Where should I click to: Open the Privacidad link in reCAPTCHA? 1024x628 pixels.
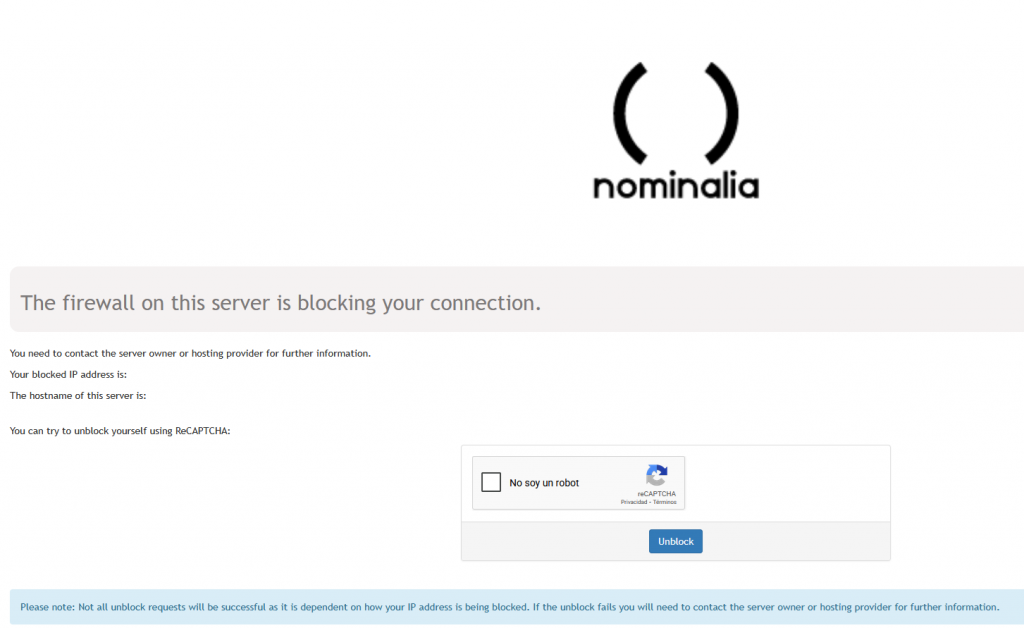point(634,502)
